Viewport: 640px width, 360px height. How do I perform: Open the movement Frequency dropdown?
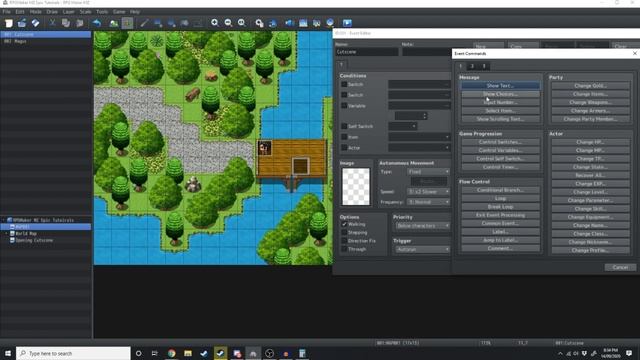[x=428, y=202]
